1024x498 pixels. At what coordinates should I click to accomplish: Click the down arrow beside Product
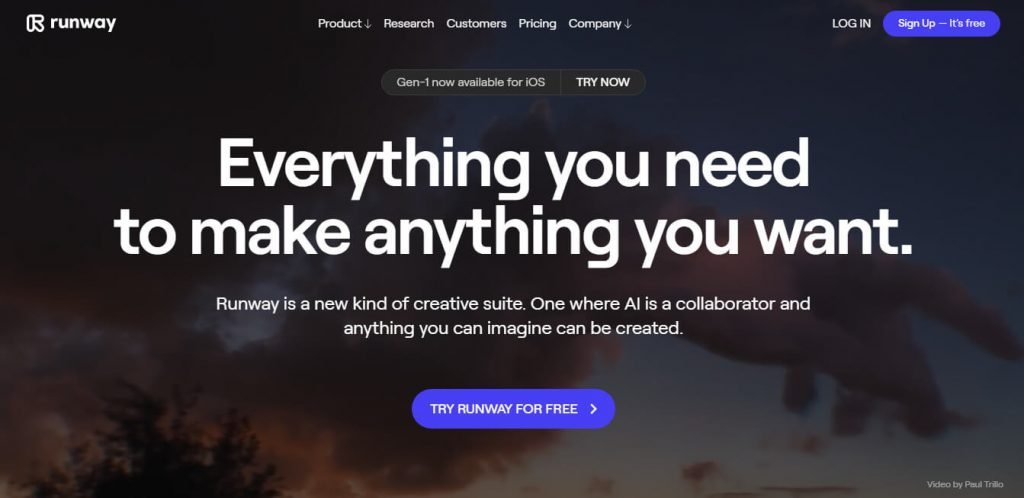[368, 24]
